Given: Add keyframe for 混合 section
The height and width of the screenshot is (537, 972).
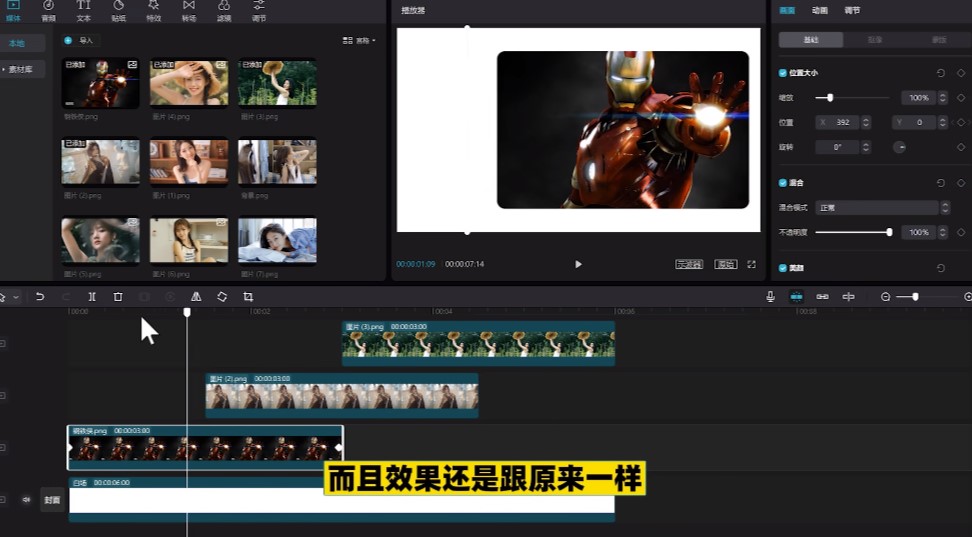Looking at the screenshot, I should [x=961, y=183].
